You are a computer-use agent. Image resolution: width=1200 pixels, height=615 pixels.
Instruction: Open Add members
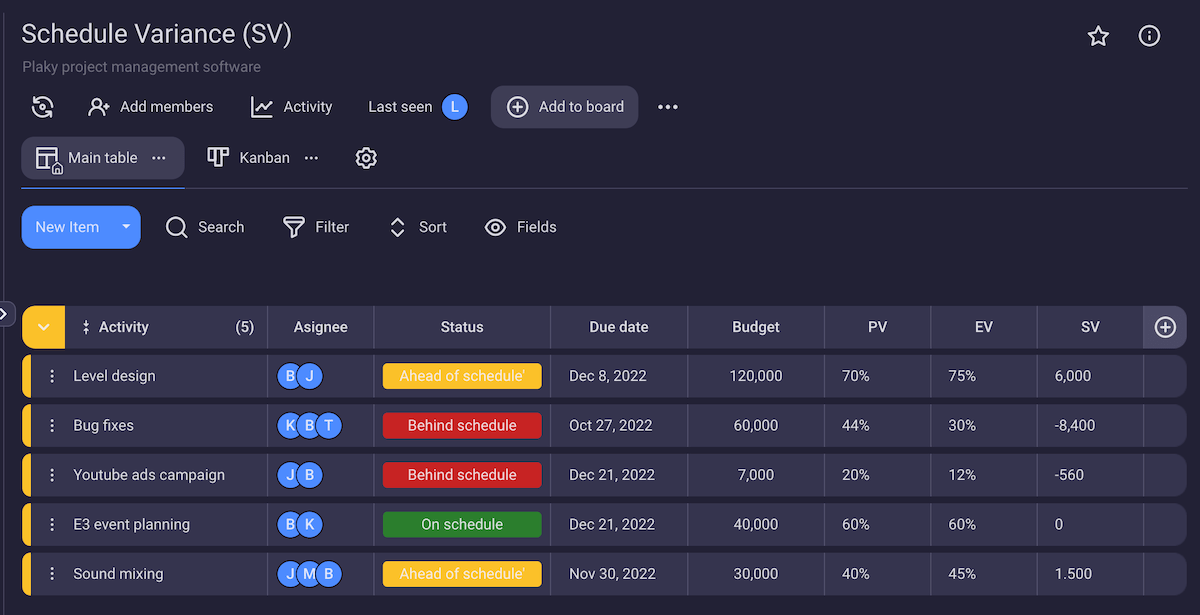click(151, 107)
